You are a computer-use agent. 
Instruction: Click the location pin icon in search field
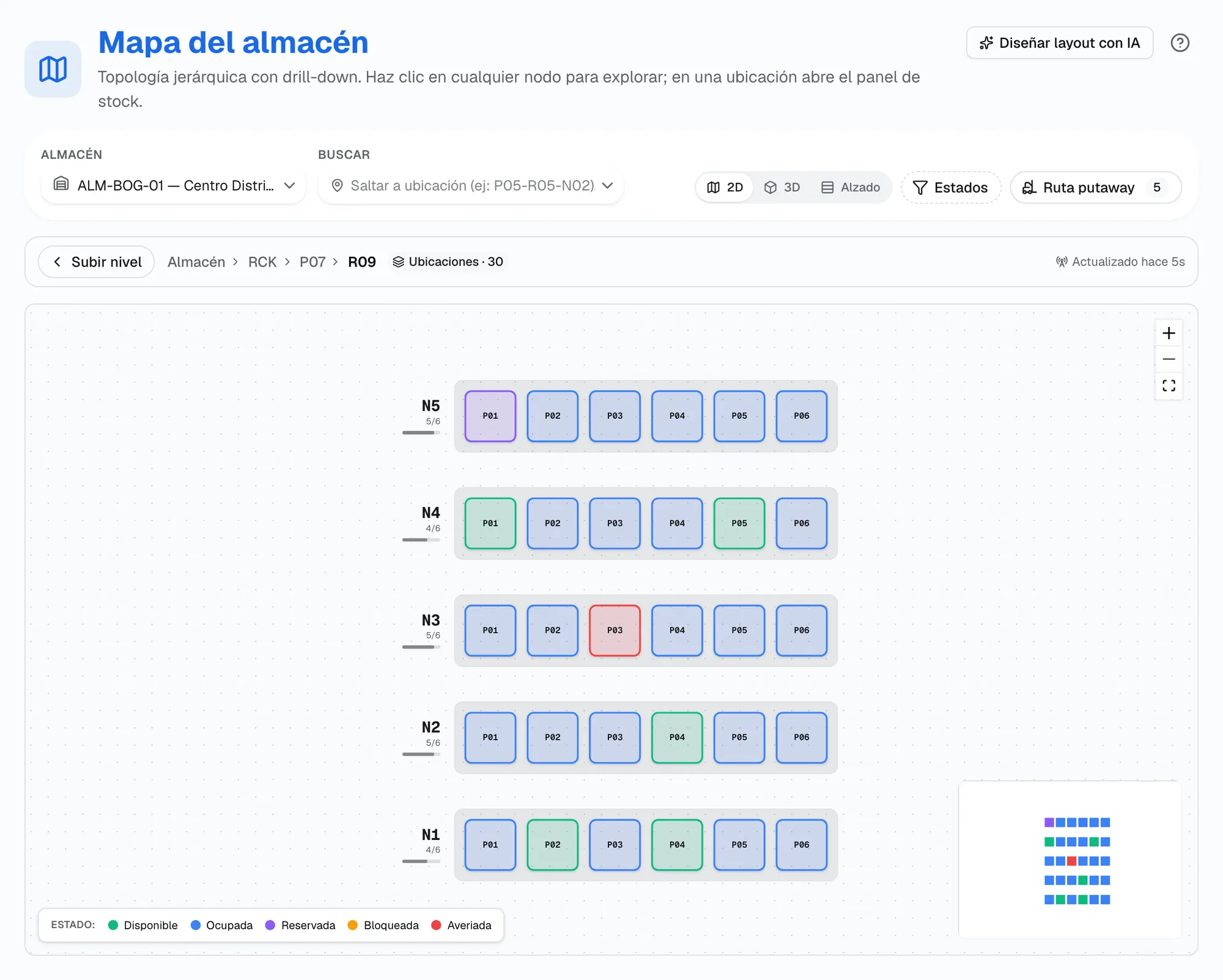[337, 186]
